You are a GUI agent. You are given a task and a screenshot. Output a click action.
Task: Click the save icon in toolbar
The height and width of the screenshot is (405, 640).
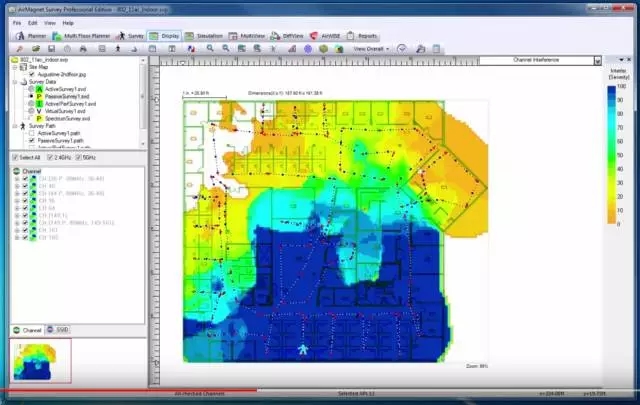pyautogui.click(x=52, y=48)
